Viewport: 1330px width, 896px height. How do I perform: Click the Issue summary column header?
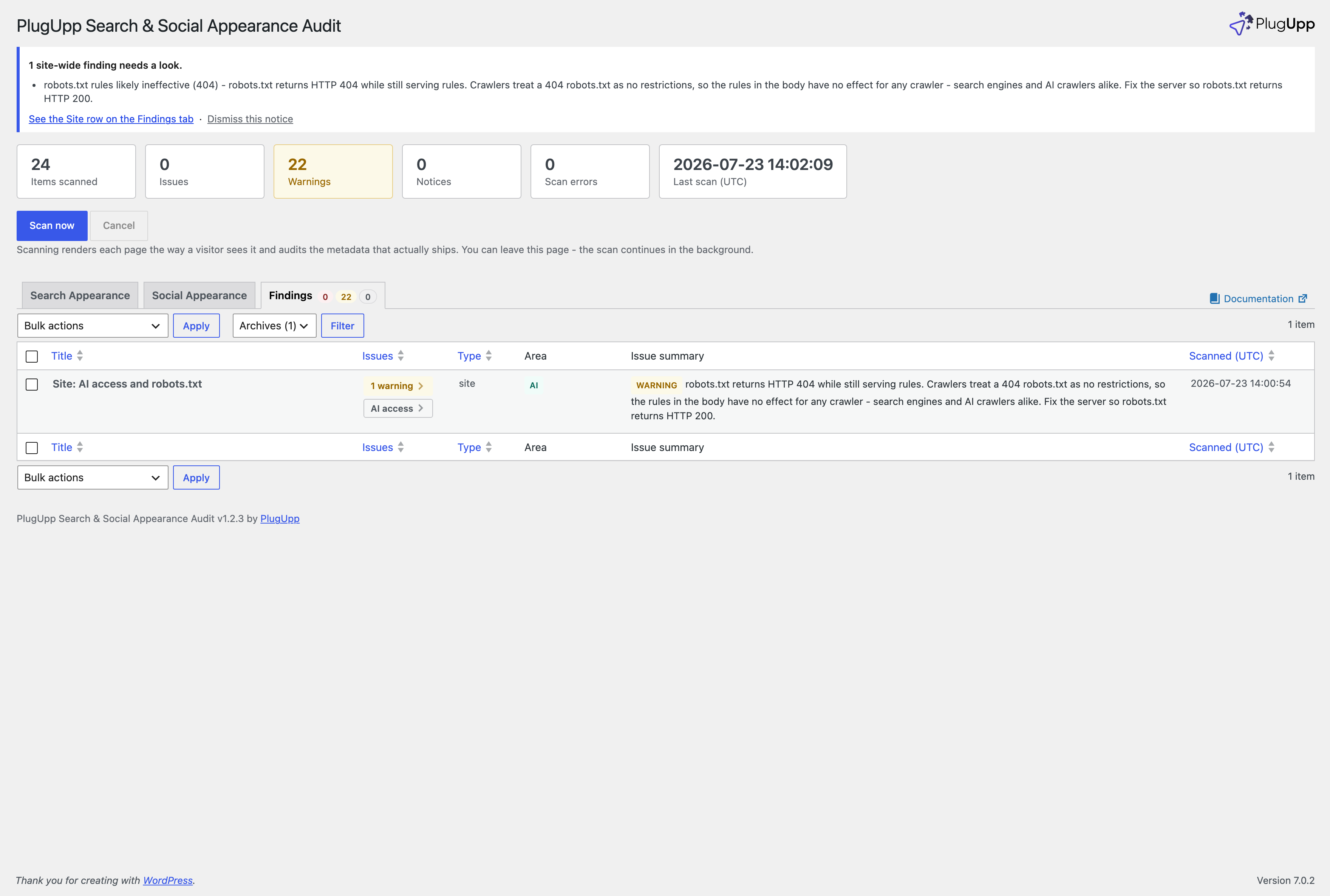pos(667,356)
